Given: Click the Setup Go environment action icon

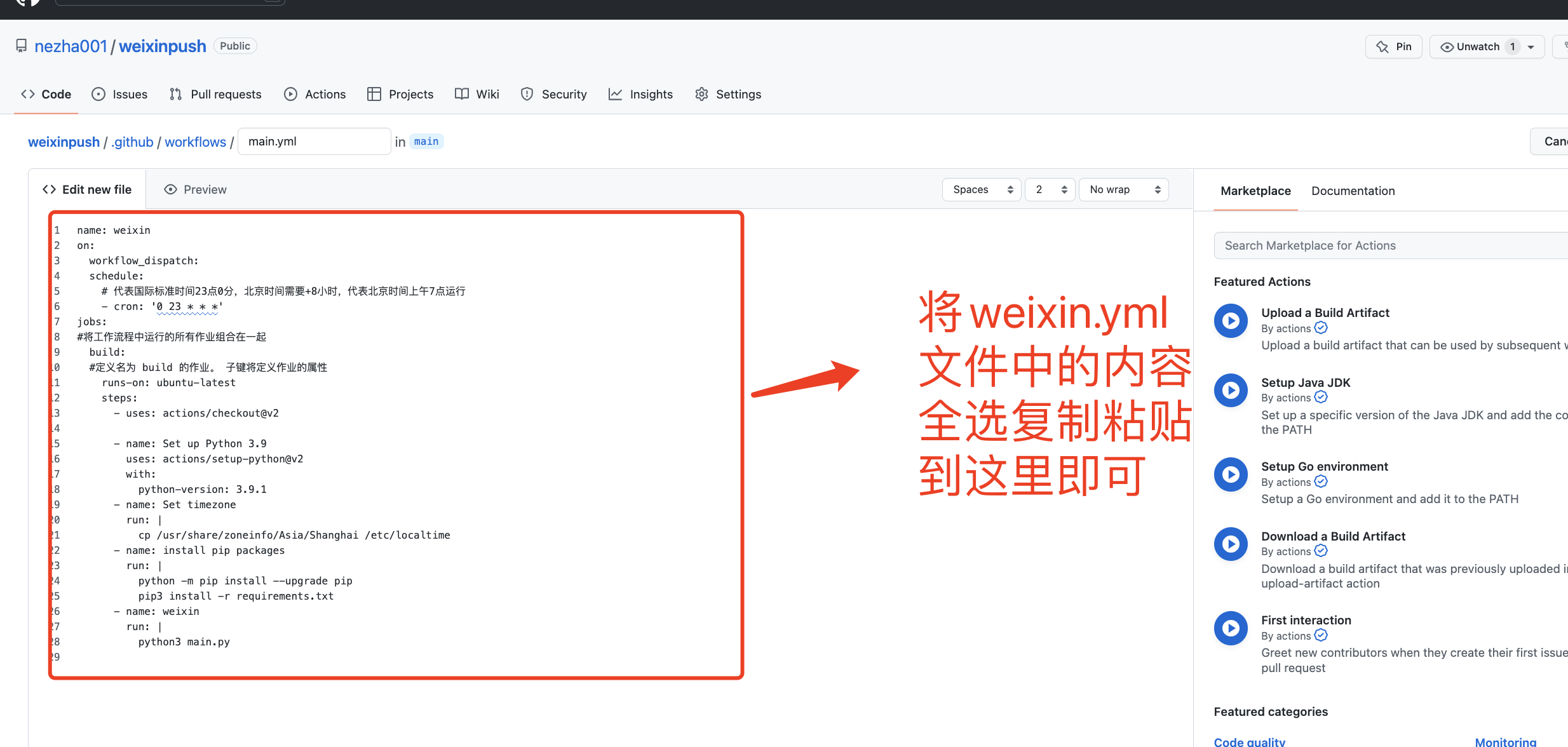Looking at the screenshot, I should pyautogui.click(x=1231, y=474).
